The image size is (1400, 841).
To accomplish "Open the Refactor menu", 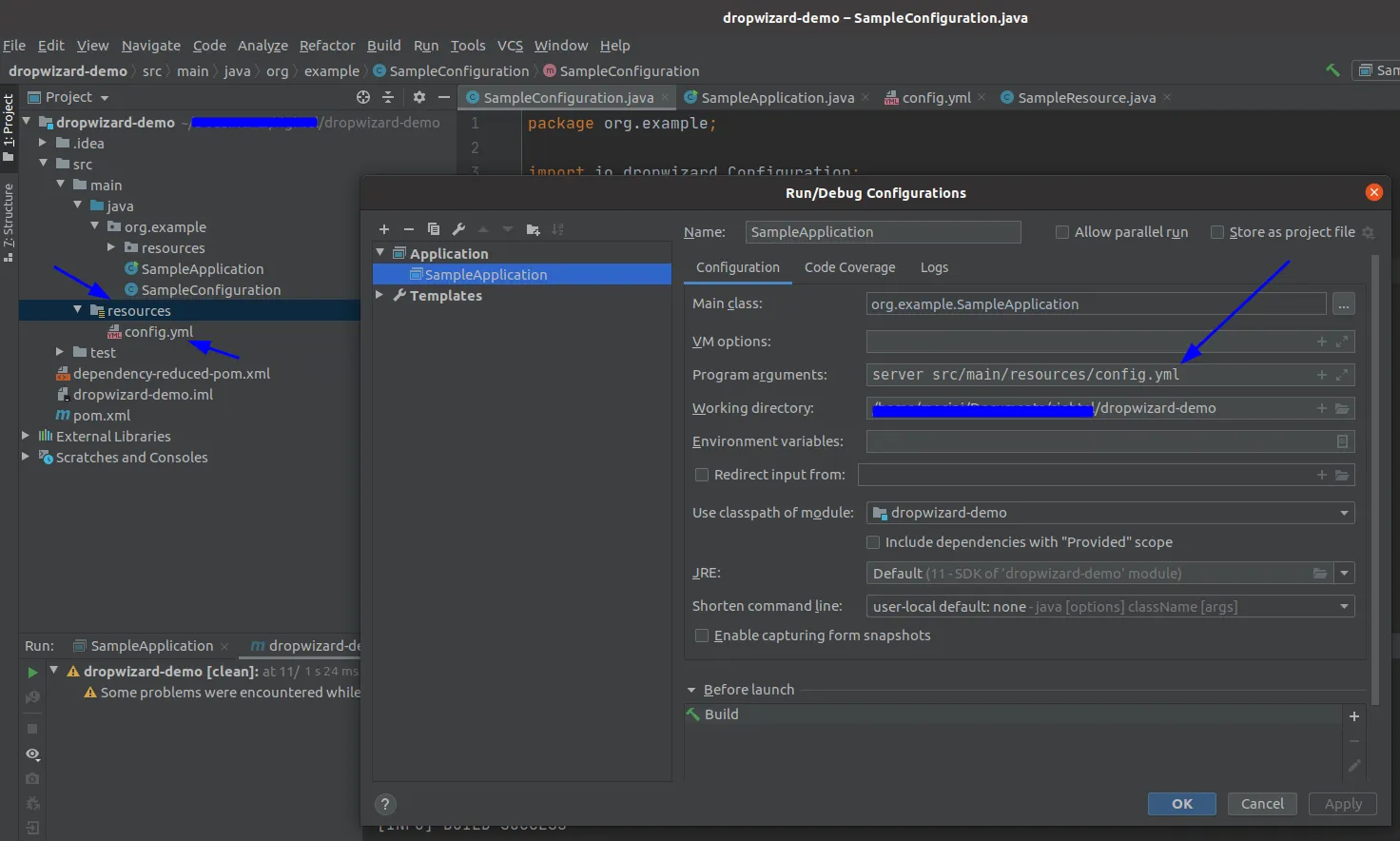I will pyautogui.click(x=327, y=46).
